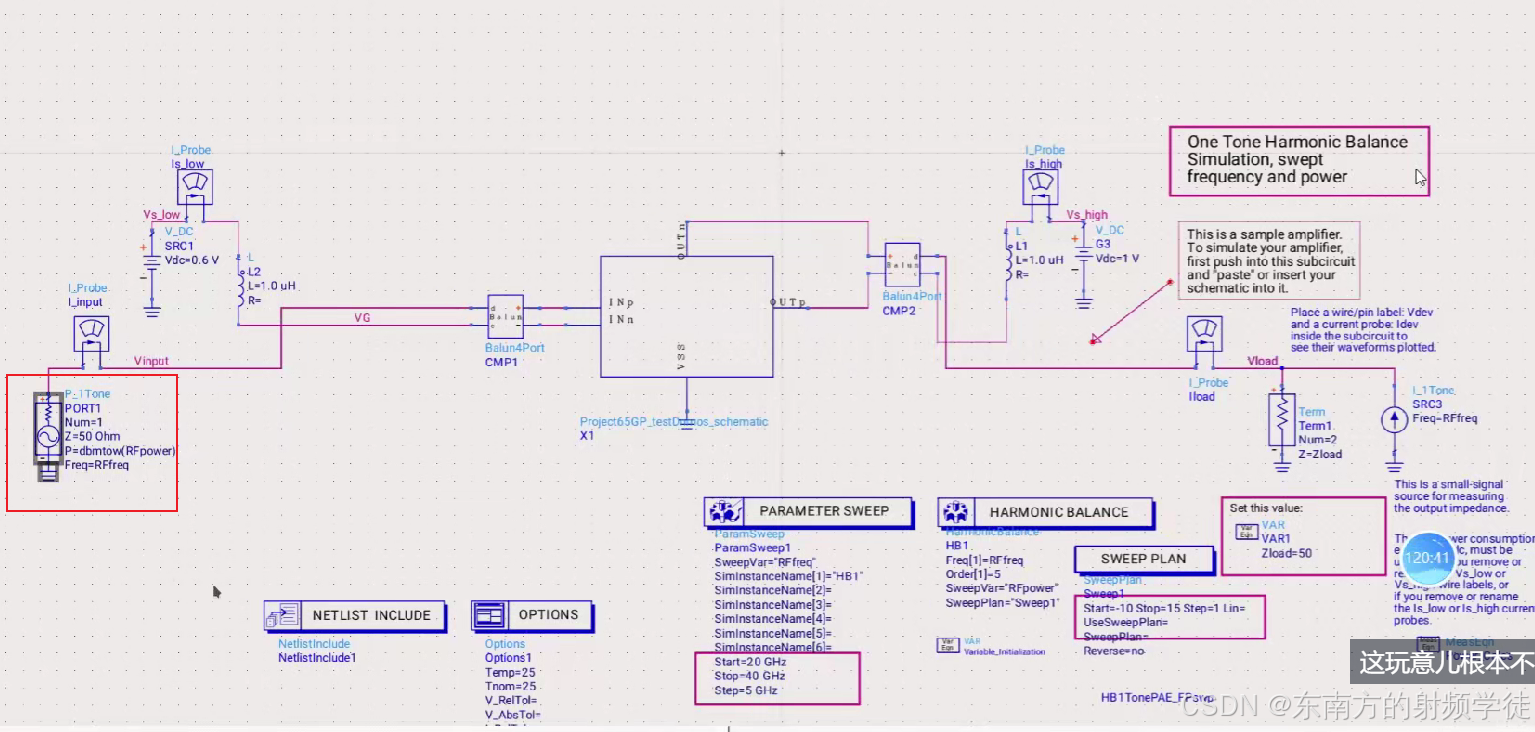Click the Tnom=25 option parameter

click(510, 686)
